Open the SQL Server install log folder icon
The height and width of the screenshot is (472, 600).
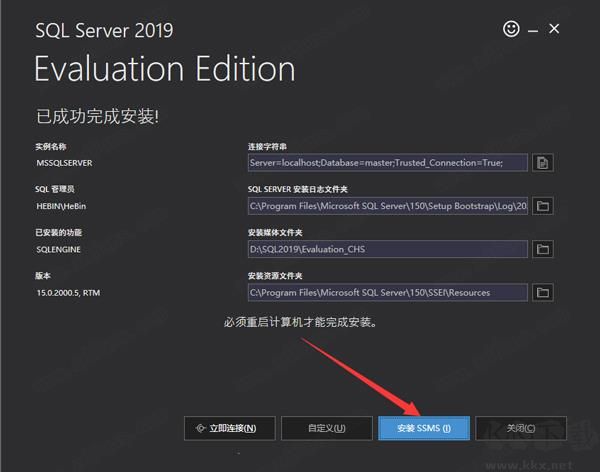pyautogui.click(x=543, y=206)
